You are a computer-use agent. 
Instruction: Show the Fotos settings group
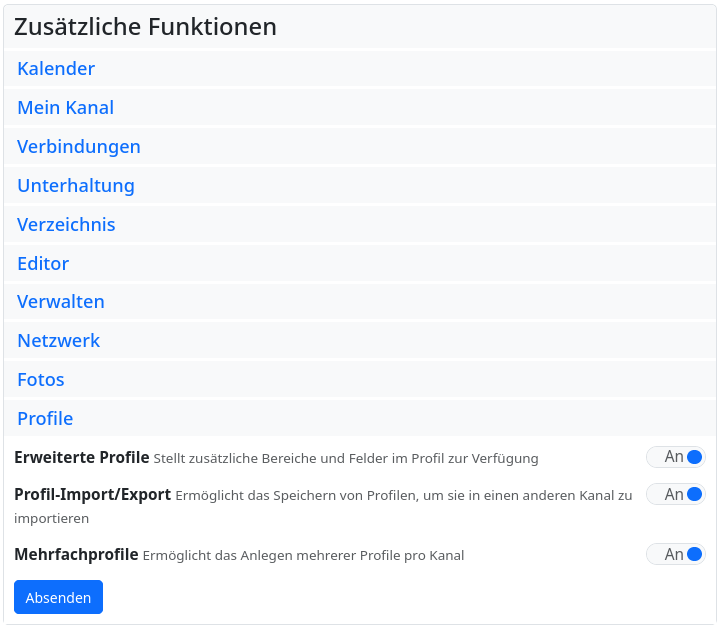point(41,380)
